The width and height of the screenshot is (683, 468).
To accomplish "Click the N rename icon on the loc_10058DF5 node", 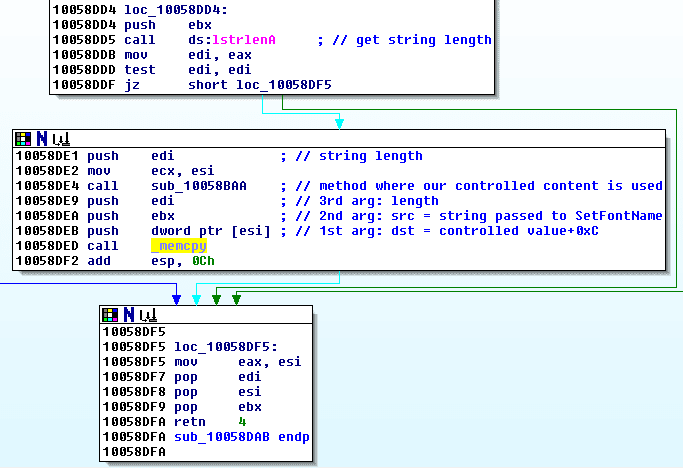I will [129, 315].
